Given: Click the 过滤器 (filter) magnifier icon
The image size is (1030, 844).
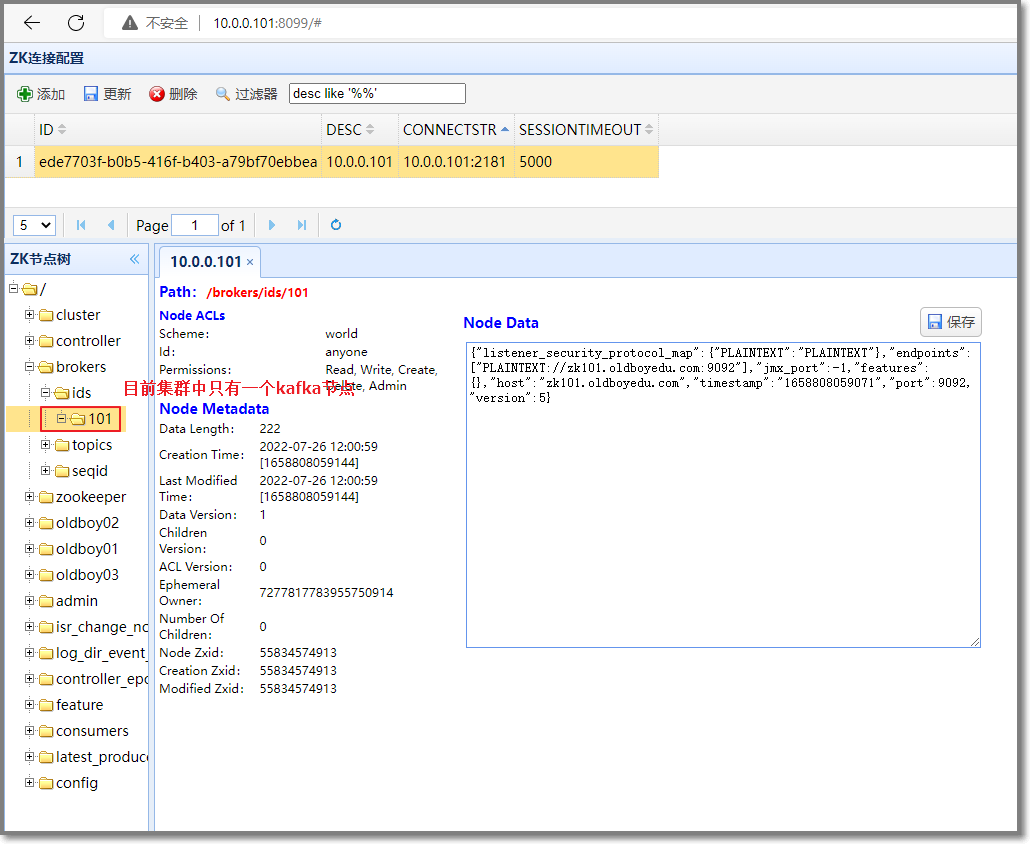Looking at the screenshot, I should coord(223,94).
